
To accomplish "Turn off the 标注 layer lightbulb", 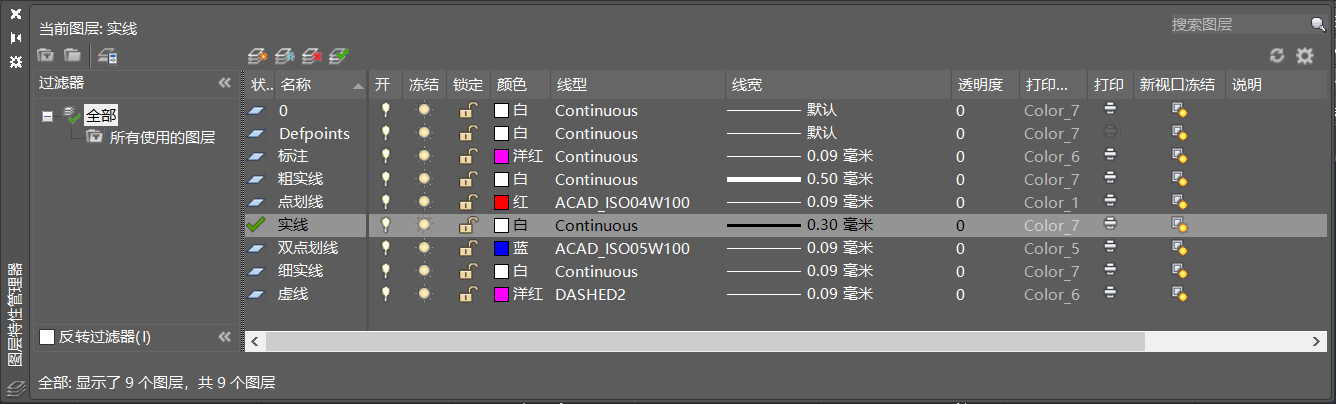I will tap(385, 157).
